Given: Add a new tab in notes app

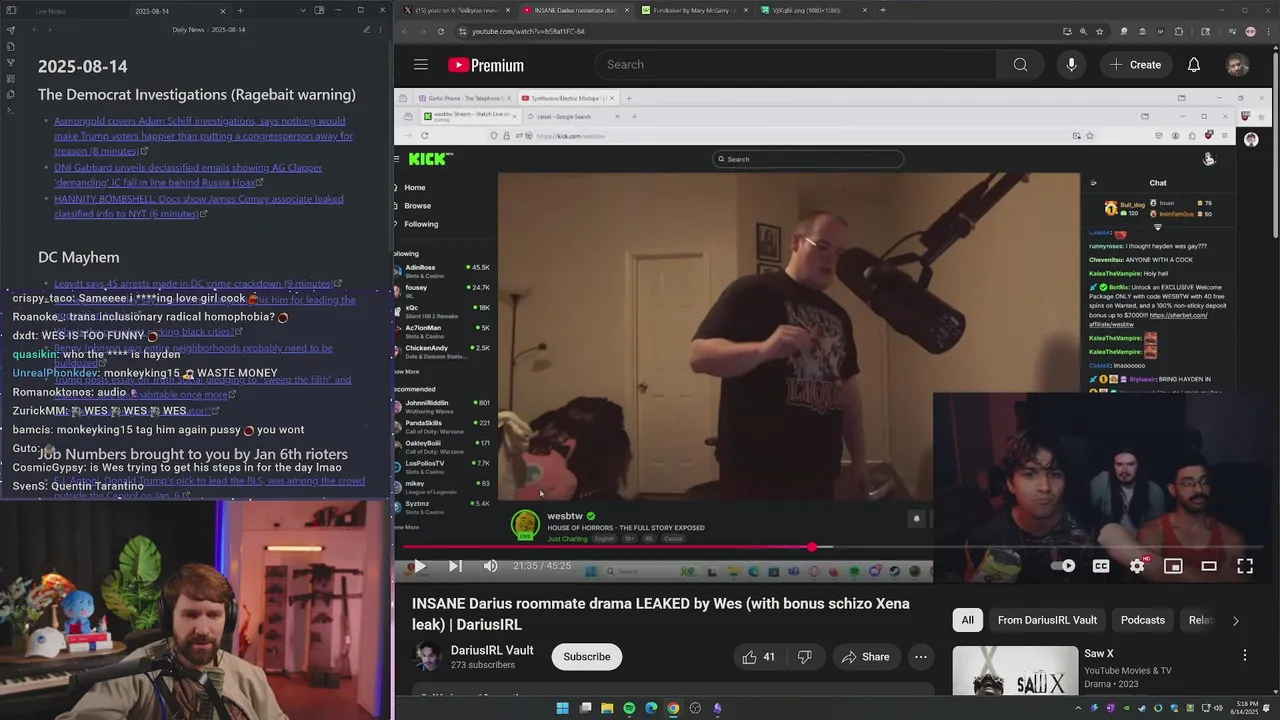Looking at the screenshot, I should [240, 10].
